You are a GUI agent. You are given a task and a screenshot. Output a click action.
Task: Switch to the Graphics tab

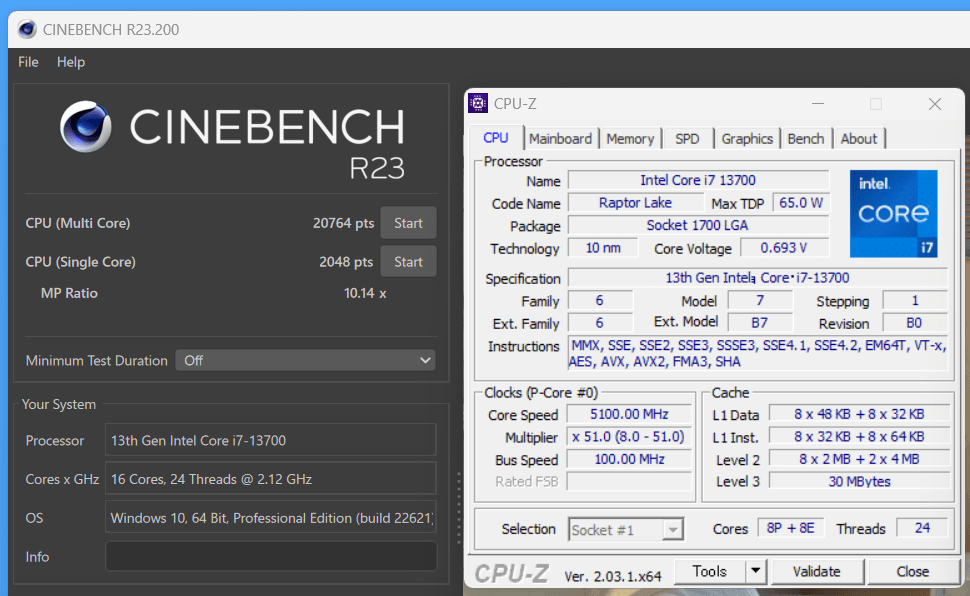pyautogui.click(x=747, y=139)
